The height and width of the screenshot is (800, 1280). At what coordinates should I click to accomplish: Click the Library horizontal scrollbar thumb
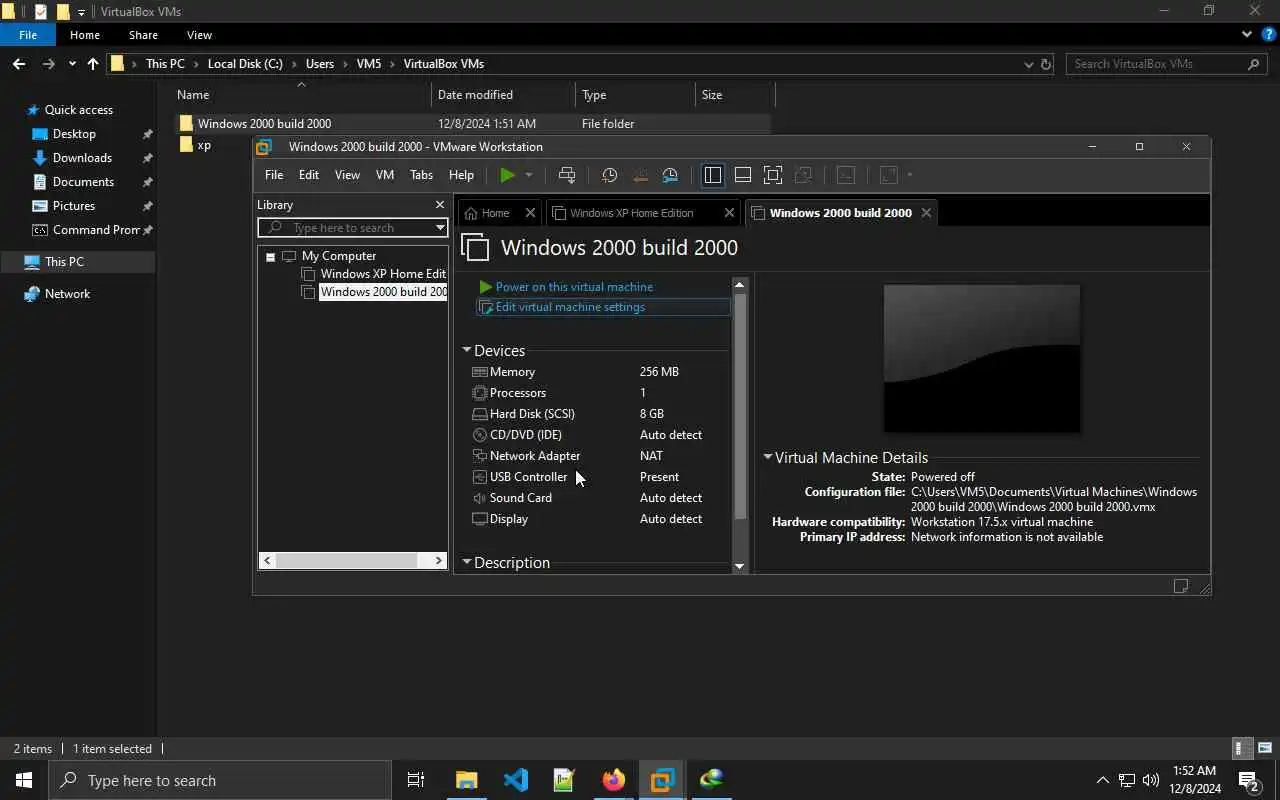tap(346, 560)
